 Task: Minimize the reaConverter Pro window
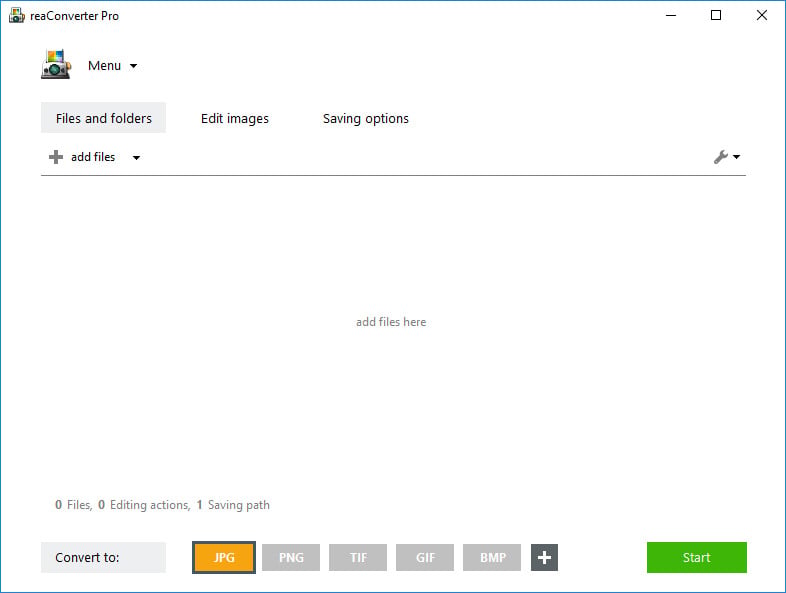[671, 16]
